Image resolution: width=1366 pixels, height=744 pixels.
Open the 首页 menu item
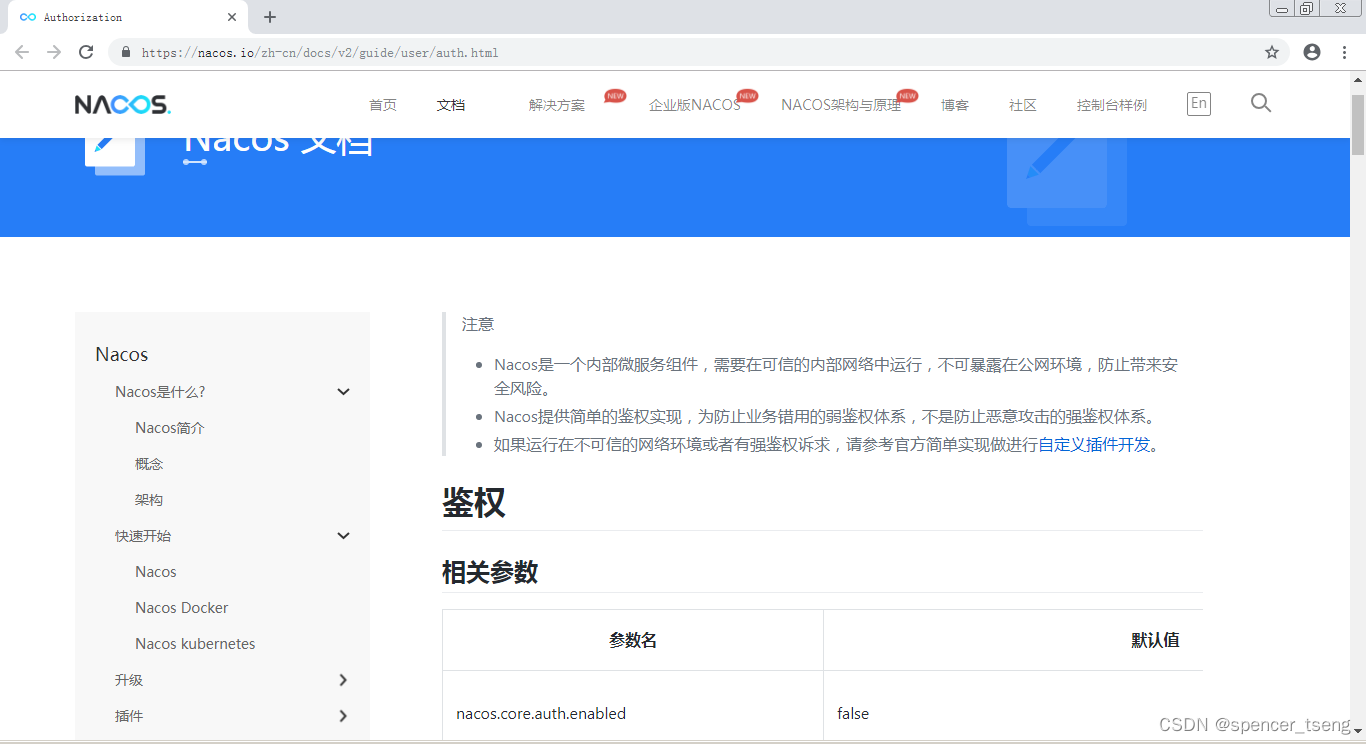click(383, 105)
